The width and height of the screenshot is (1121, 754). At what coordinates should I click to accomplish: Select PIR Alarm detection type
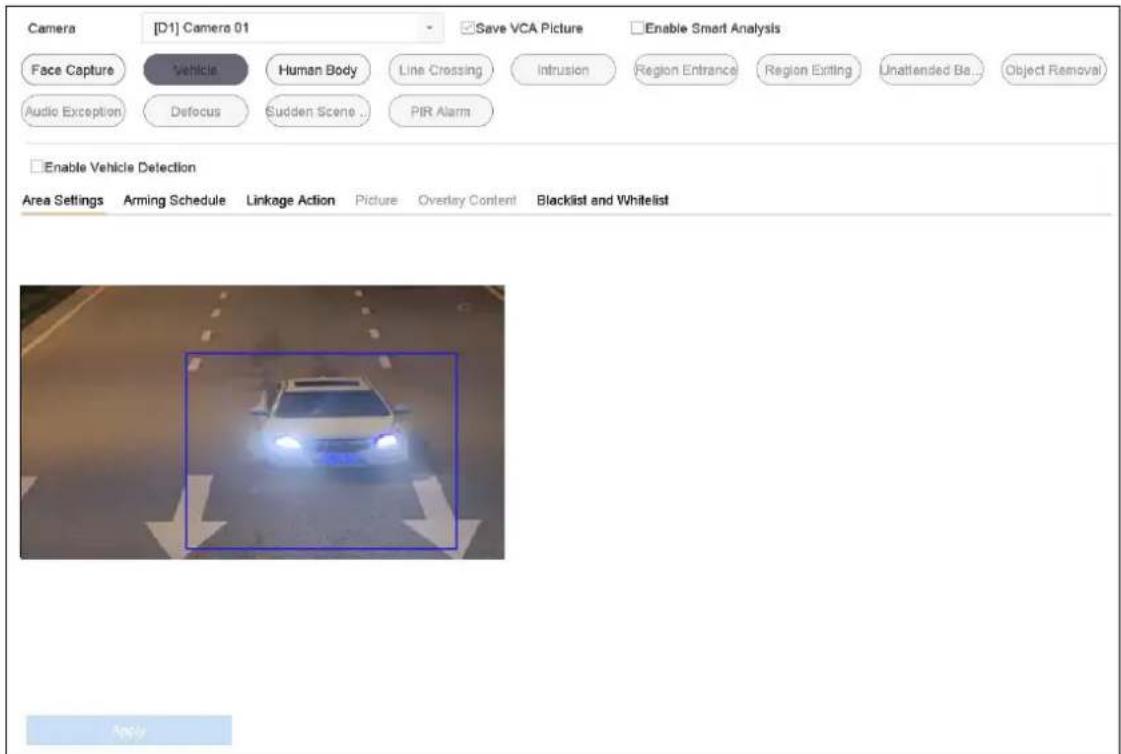(x=440, y=111)
